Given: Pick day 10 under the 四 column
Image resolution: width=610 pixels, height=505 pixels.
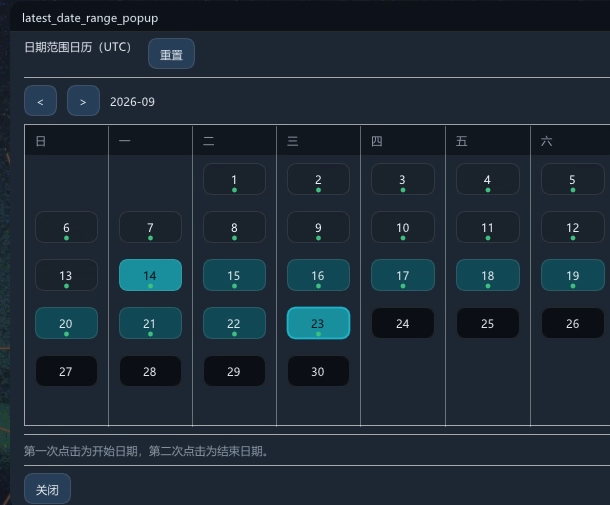Looking at the screenshot, I should pos(403,227).
